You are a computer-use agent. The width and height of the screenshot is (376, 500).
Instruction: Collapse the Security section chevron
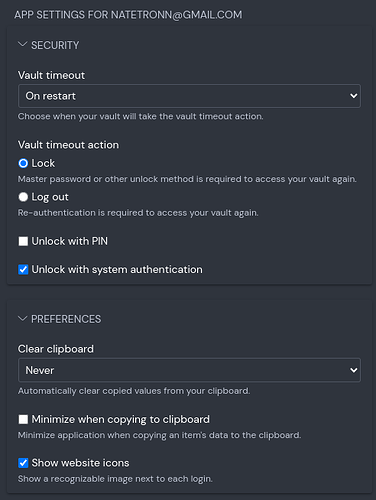click(22, 45)
